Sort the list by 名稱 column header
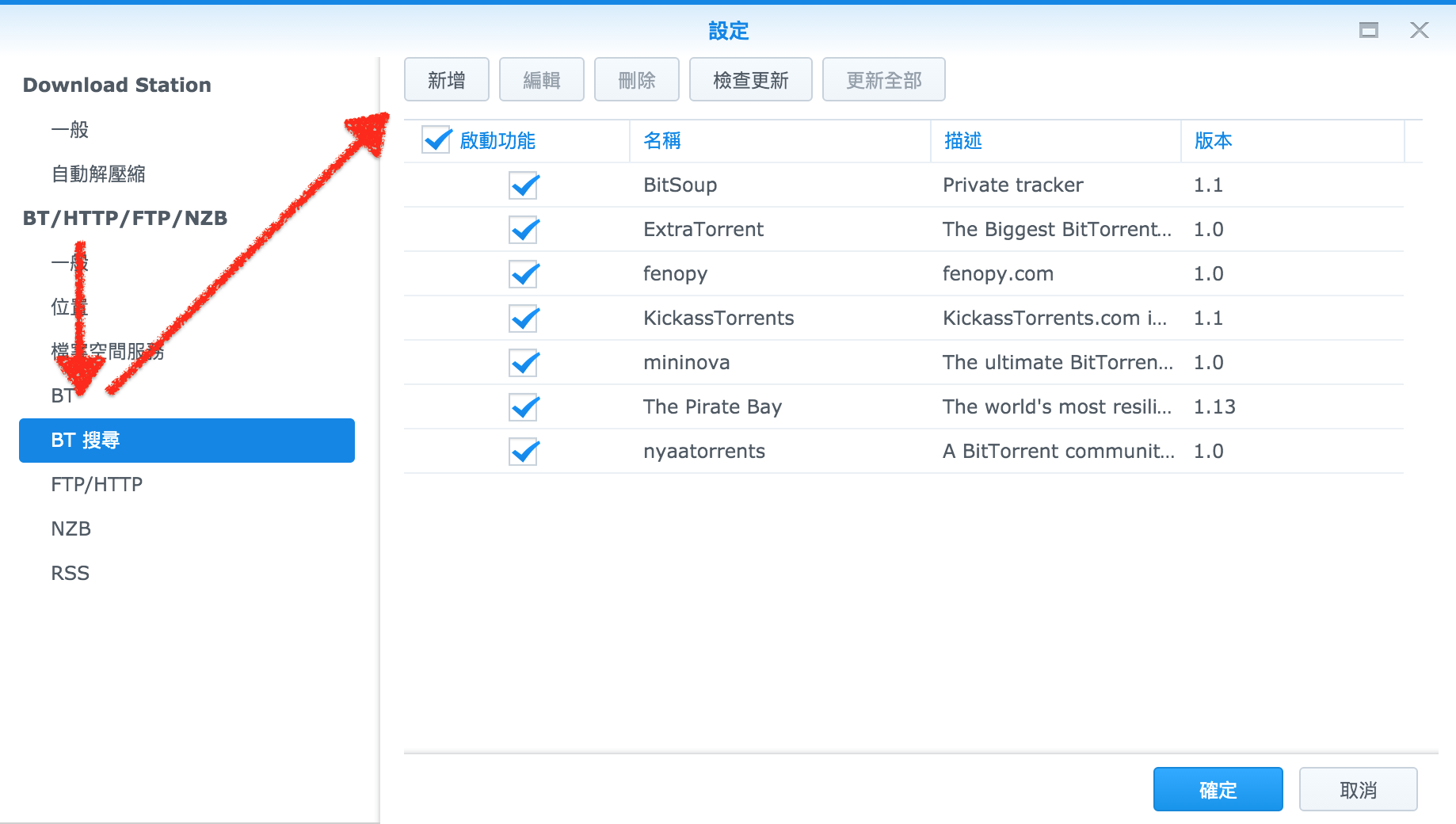 coord(662,140)
